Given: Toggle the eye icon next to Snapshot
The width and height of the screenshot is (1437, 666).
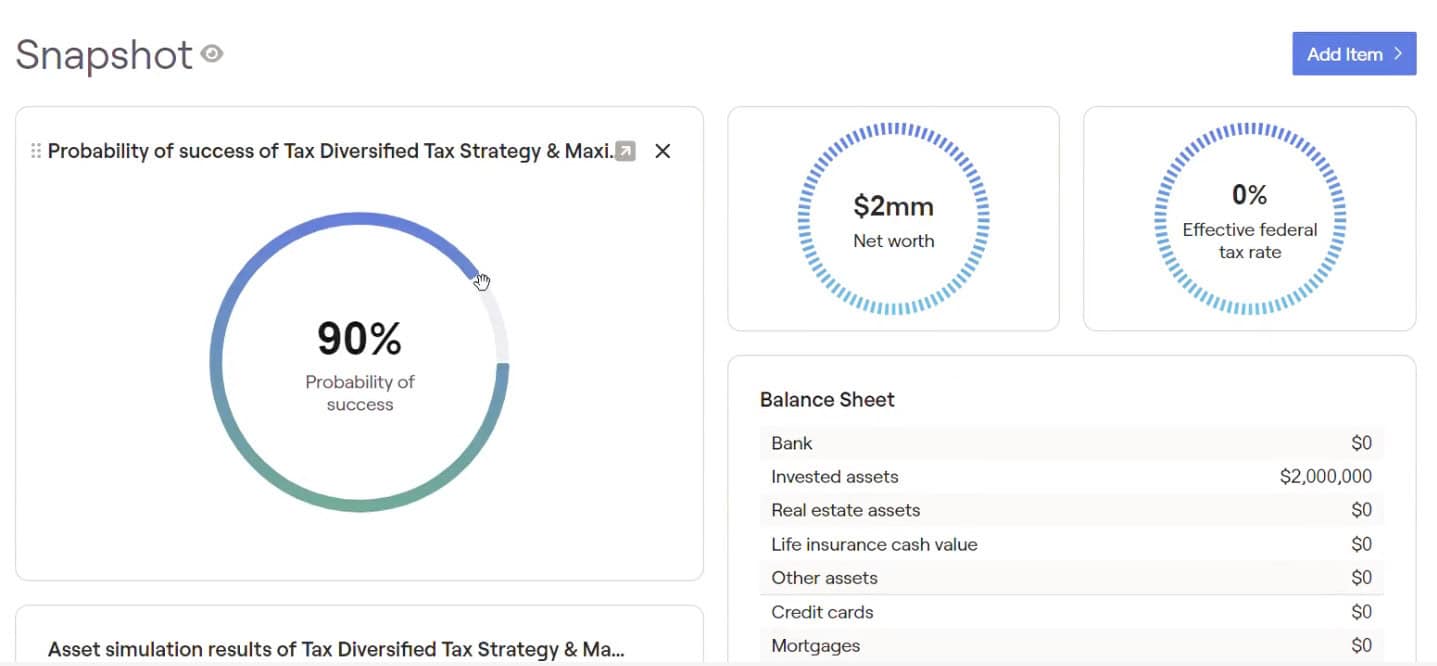Looking at the screenshot, I should click(x=211, y=54).
